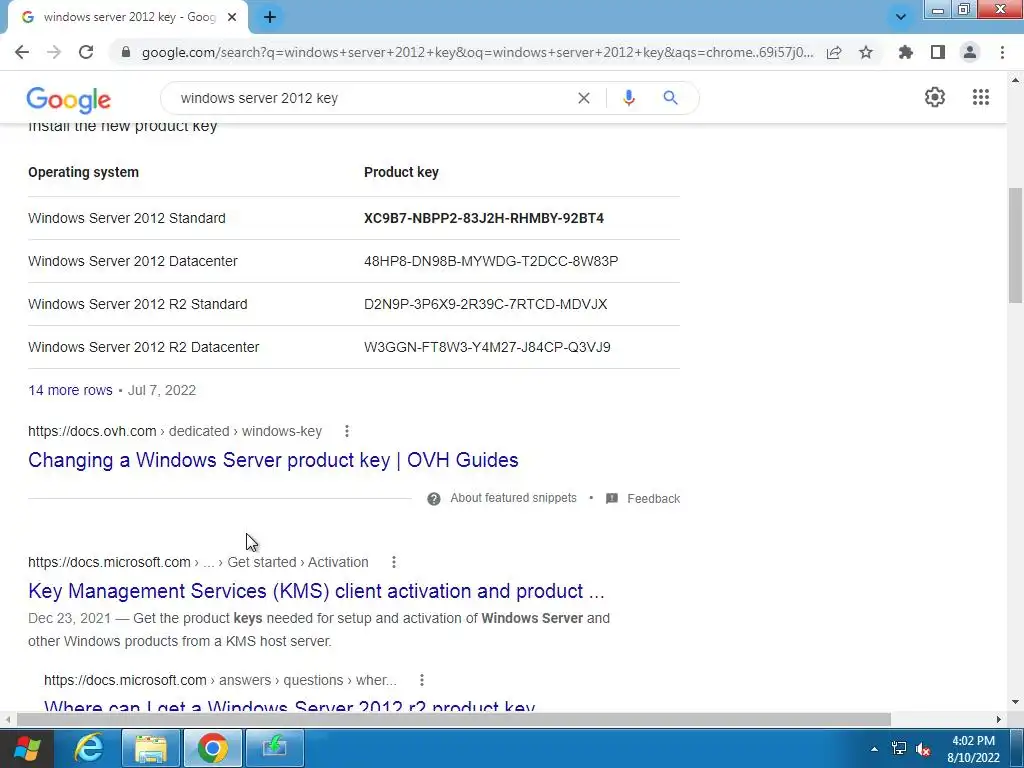Image resolution: width=1024 pixels, height=768 pixels.
Task: Click the scroll up arrow
Action: tap(1016, 80)
